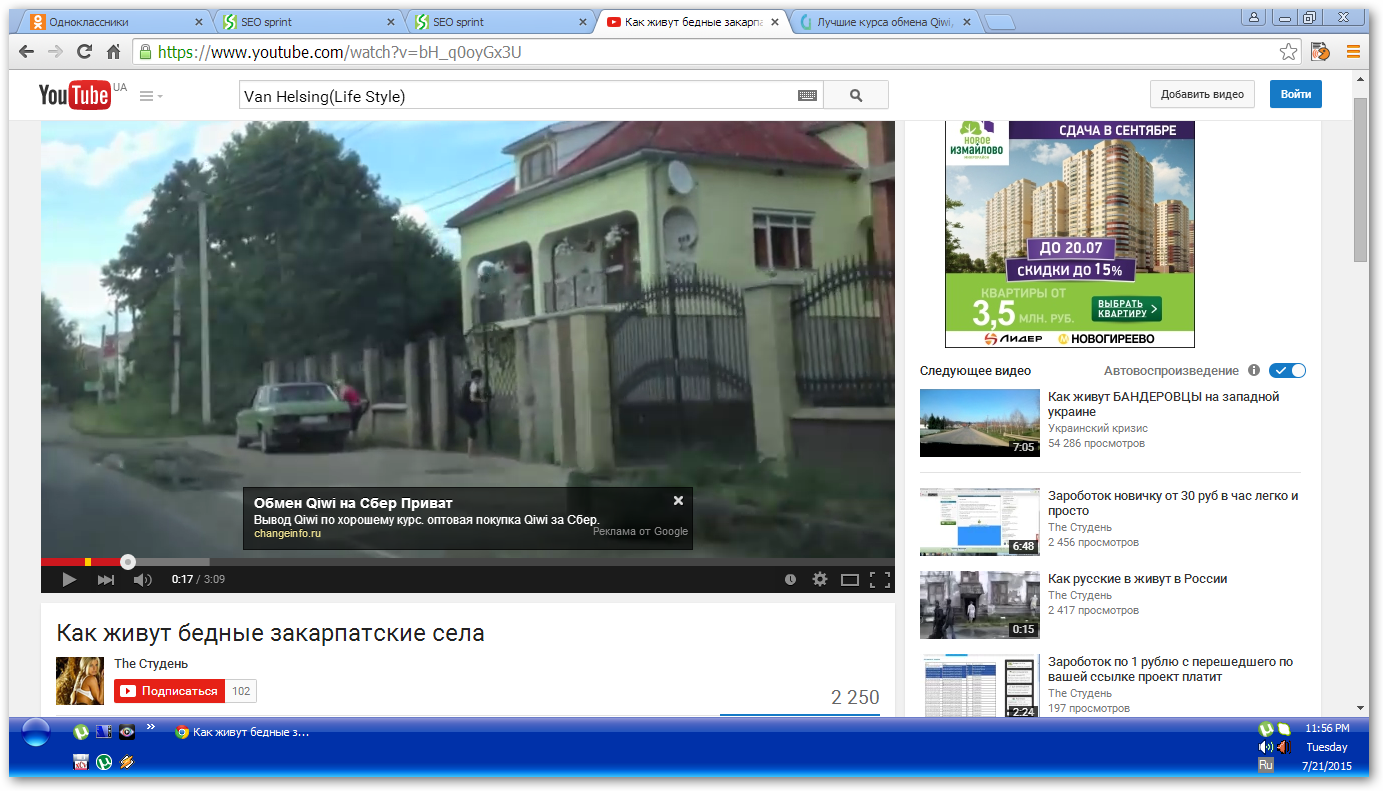Screen dimensions: 1383x791
Task: Close the active YouTube tab
Action: click(x=774, y=21)
